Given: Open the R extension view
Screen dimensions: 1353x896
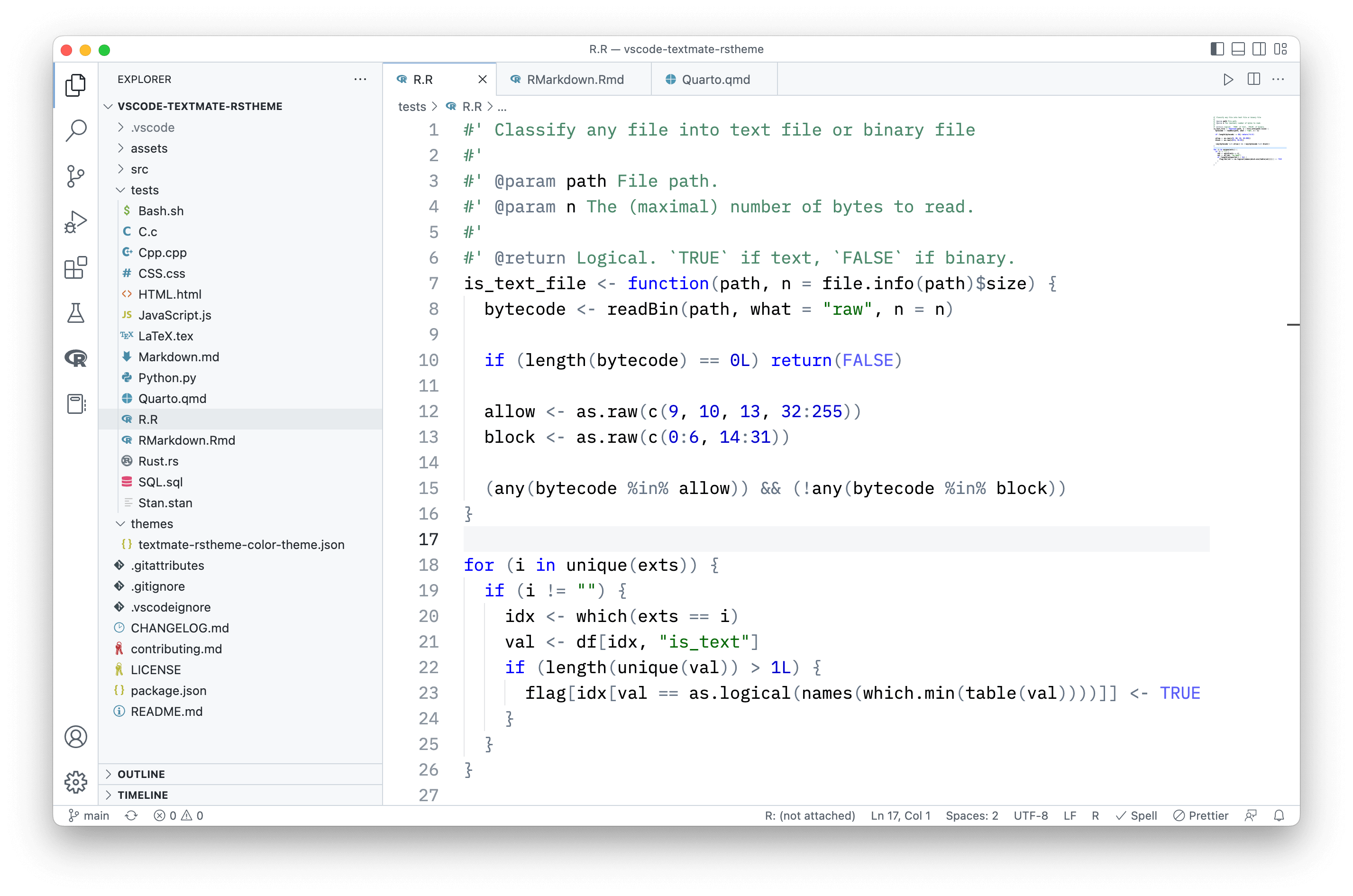Looking at the screenshot, I should tap(75, 358).
